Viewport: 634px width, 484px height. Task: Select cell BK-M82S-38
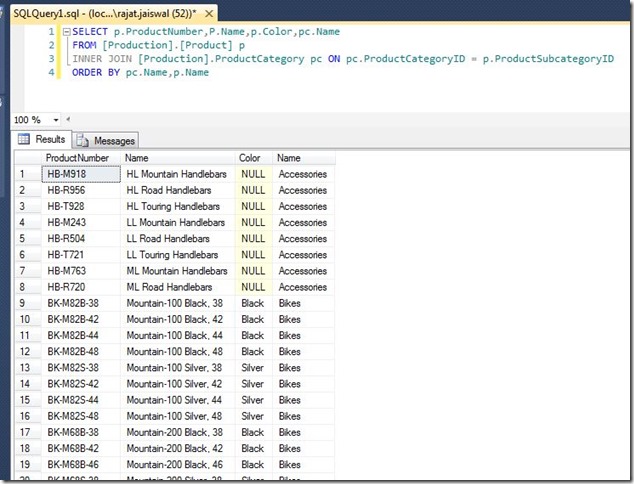coord(81,368)
